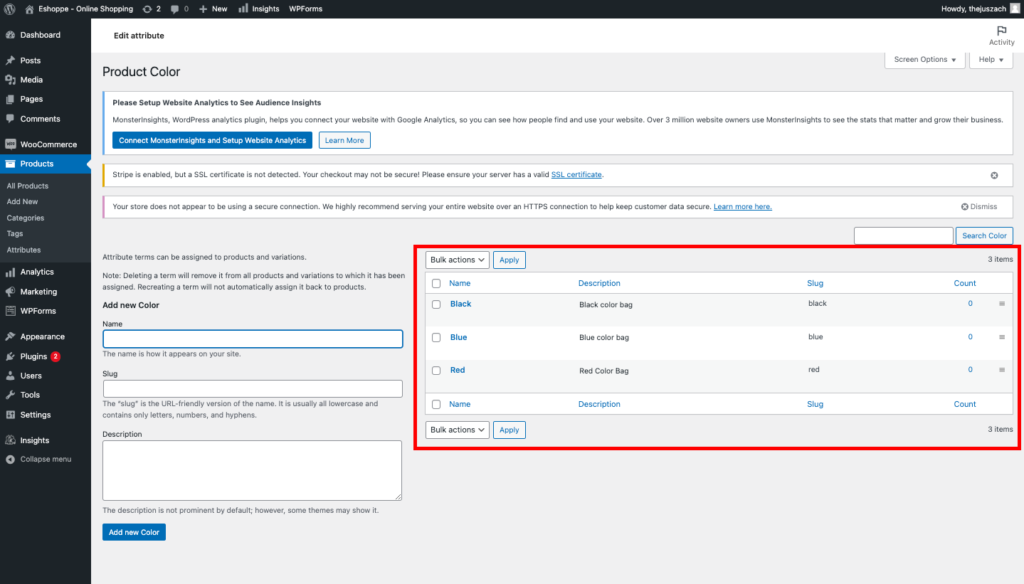
Task: Focus the Name input field
Action: (253, 339)
